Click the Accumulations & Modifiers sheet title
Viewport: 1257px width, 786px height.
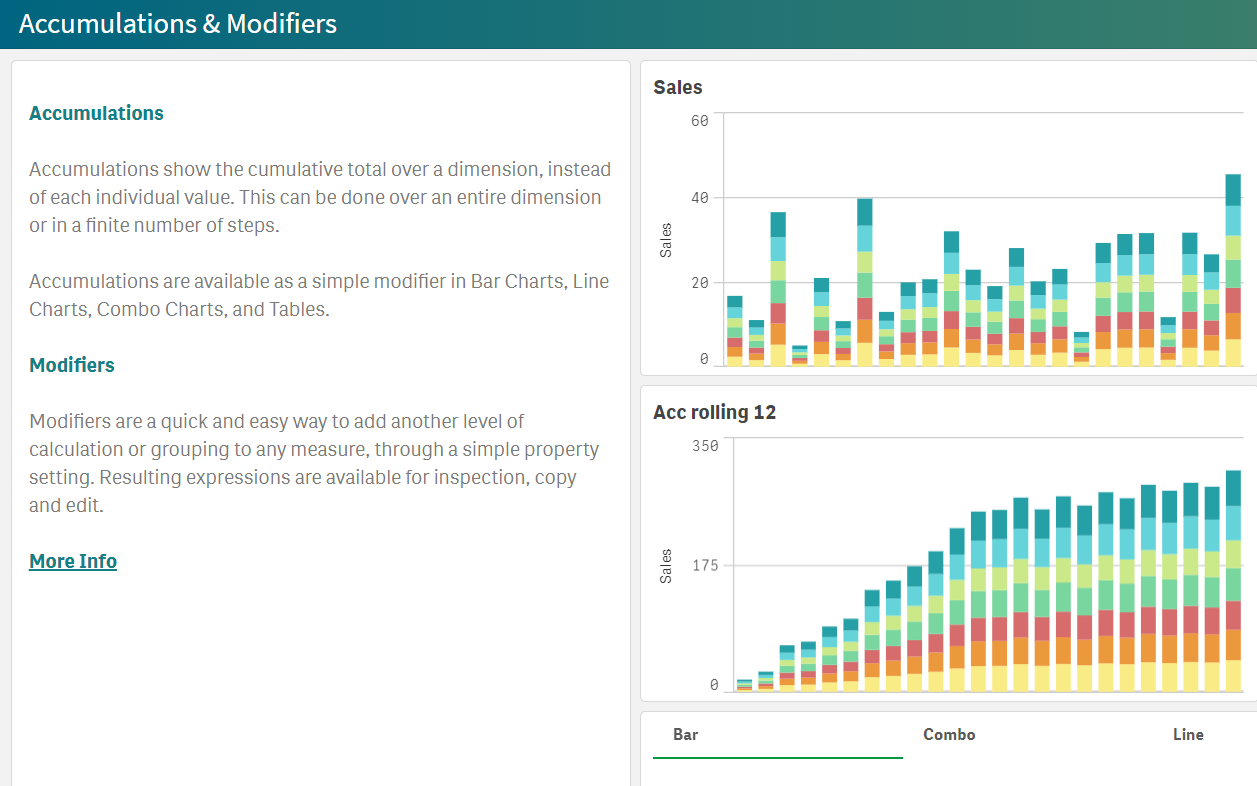178,23
